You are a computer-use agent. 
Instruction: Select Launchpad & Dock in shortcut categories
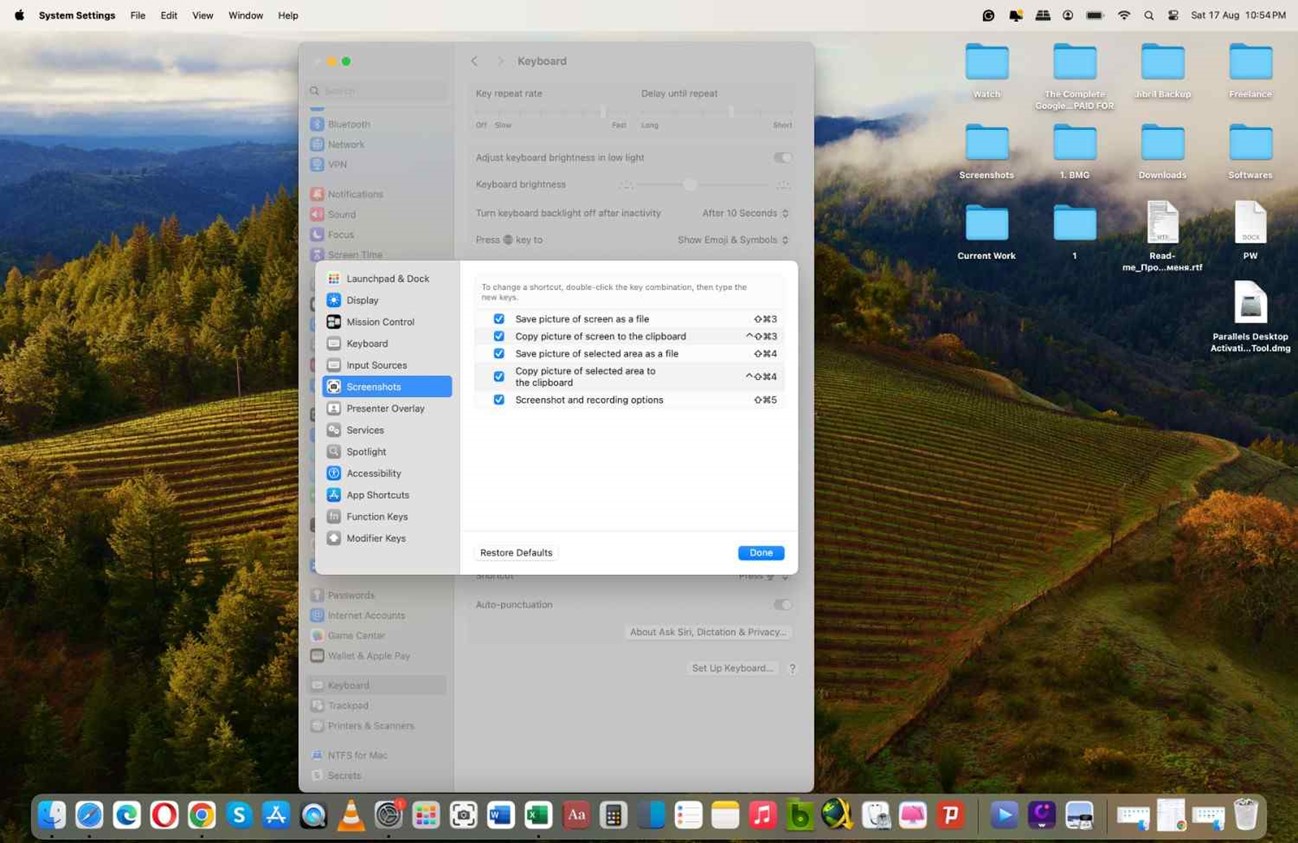(387, 279)
